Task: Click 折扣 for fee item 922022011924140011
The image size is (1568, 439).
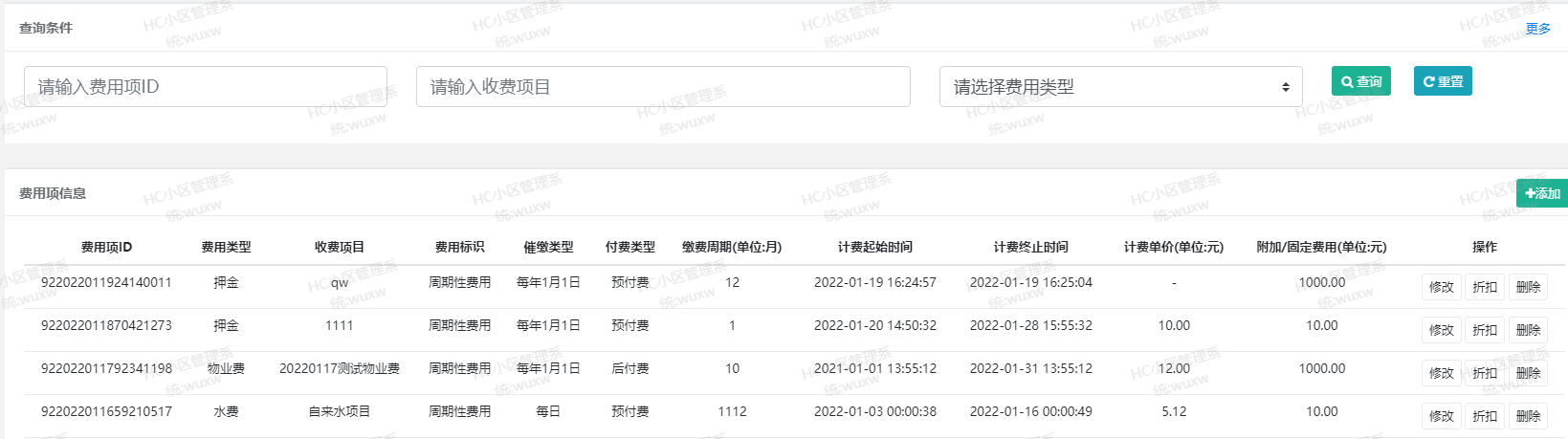Action: (x=1485, y=287)
